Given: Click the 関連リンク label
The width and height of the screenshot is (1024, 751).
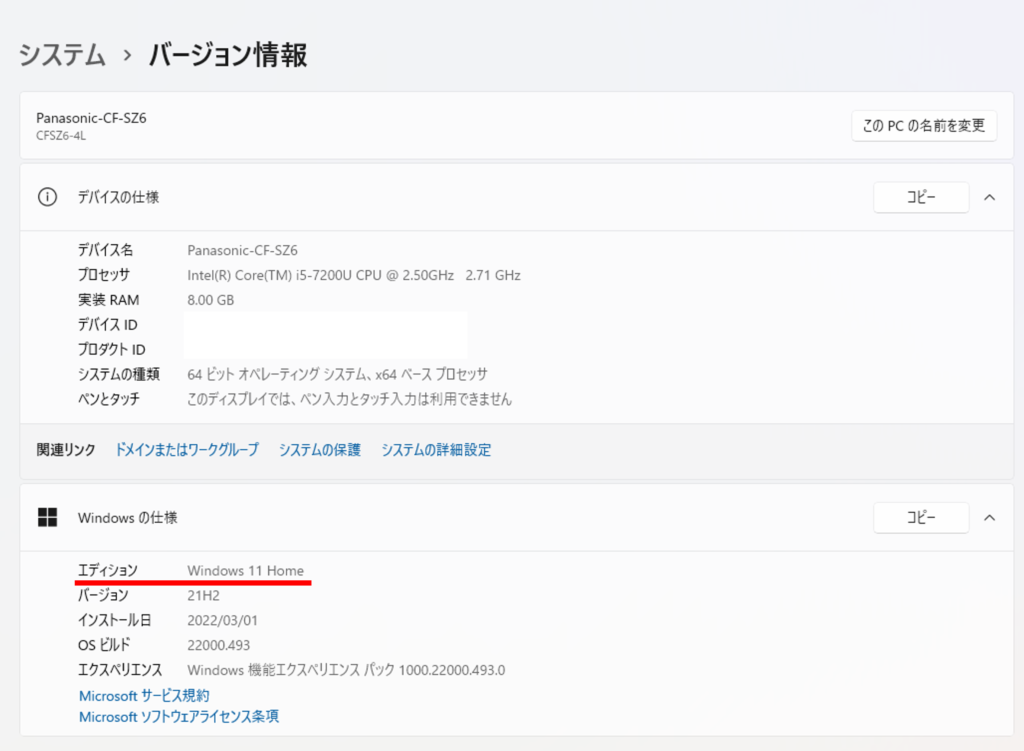Looking at the screenshot, I should point(66,449).
